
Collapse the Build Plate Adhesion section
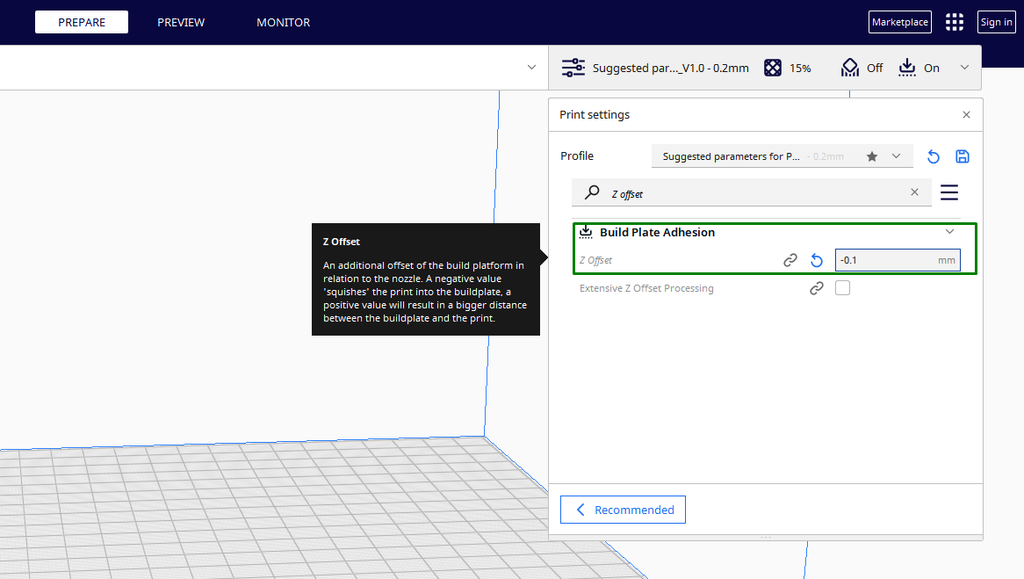tap(950, 232)
